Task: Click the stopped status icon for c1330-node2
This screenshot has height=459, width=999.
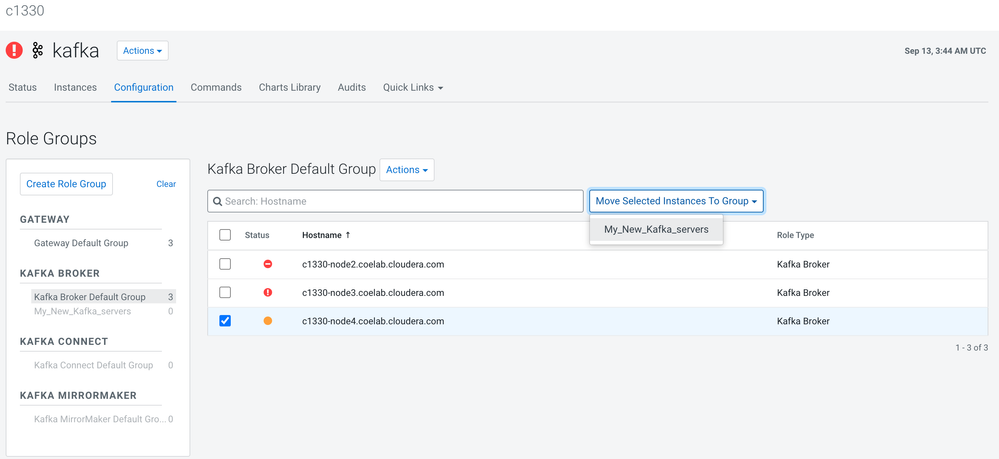Action: [x=267, y=264]
